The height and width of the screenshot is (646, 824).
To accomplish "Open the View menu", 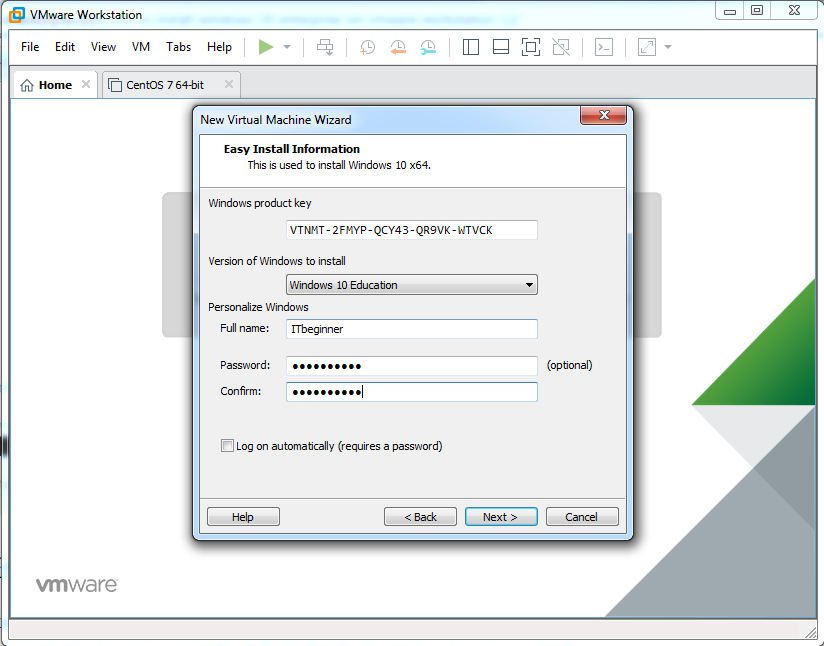I will coord(103,47).
